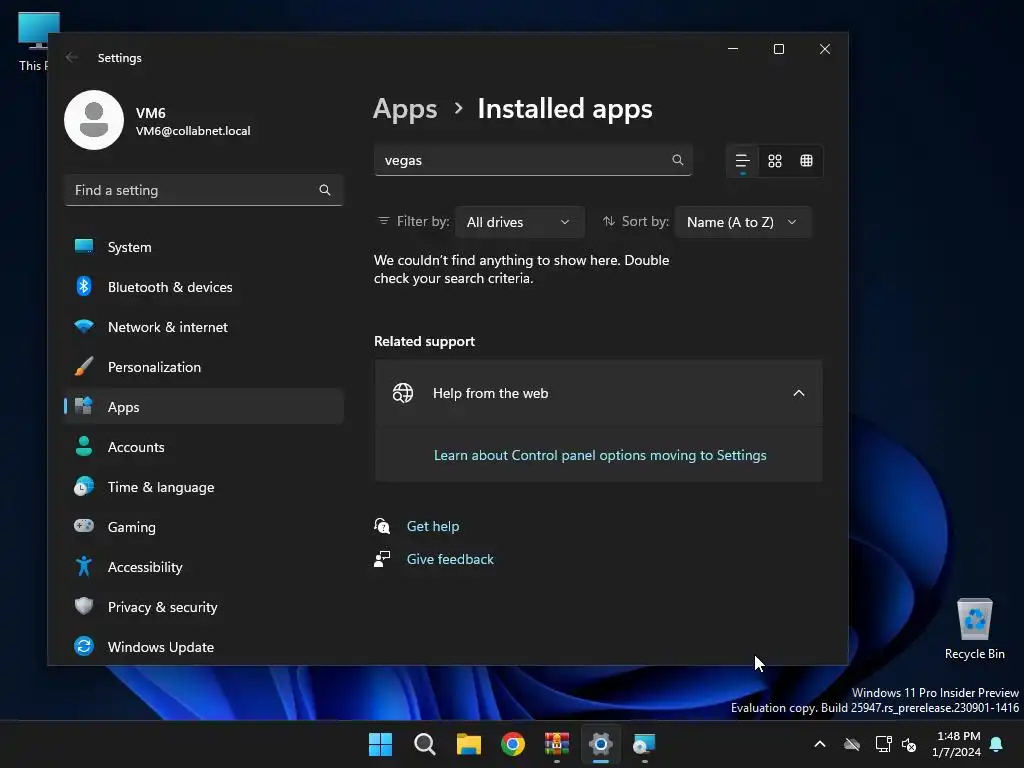The height and width of the screenshot is (768, 1024).
Task: Collapse the Help from the web section
Action: [x=799, y=393]
